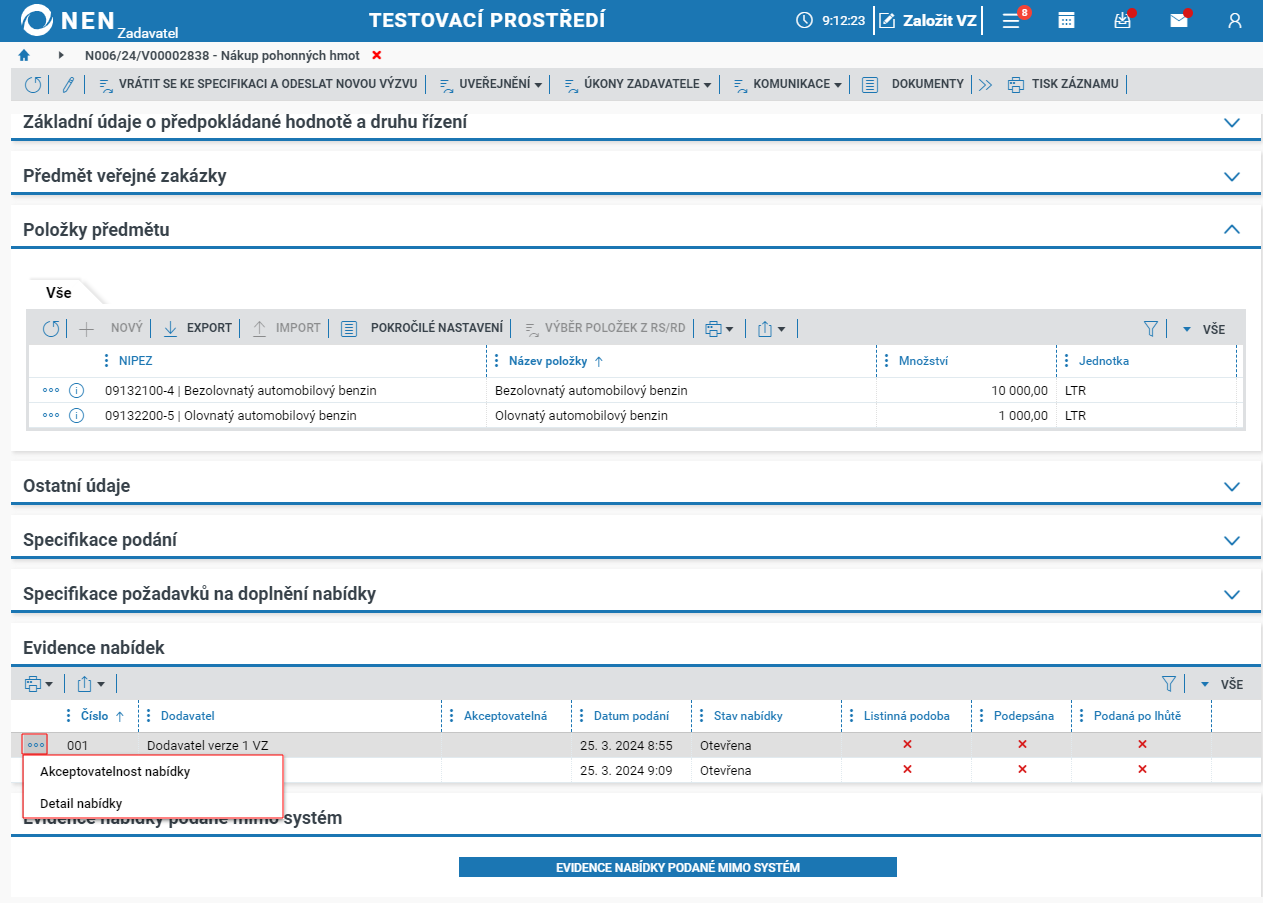Expand the Předmět veřejné zakázky section
Image resolution: width=1263 pixels, height=903 pixels.
click(x=1232, y=176)
